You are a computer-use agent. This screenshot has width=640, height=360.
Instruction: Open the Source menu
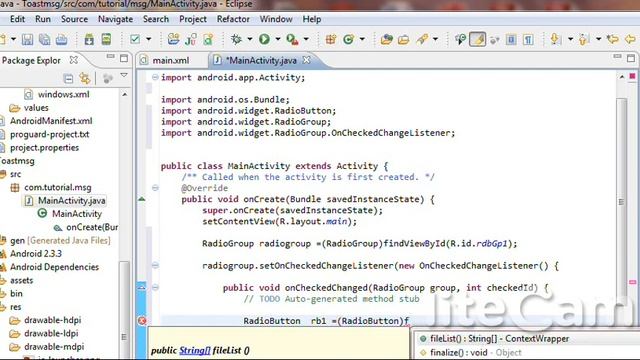click(74, 19)
